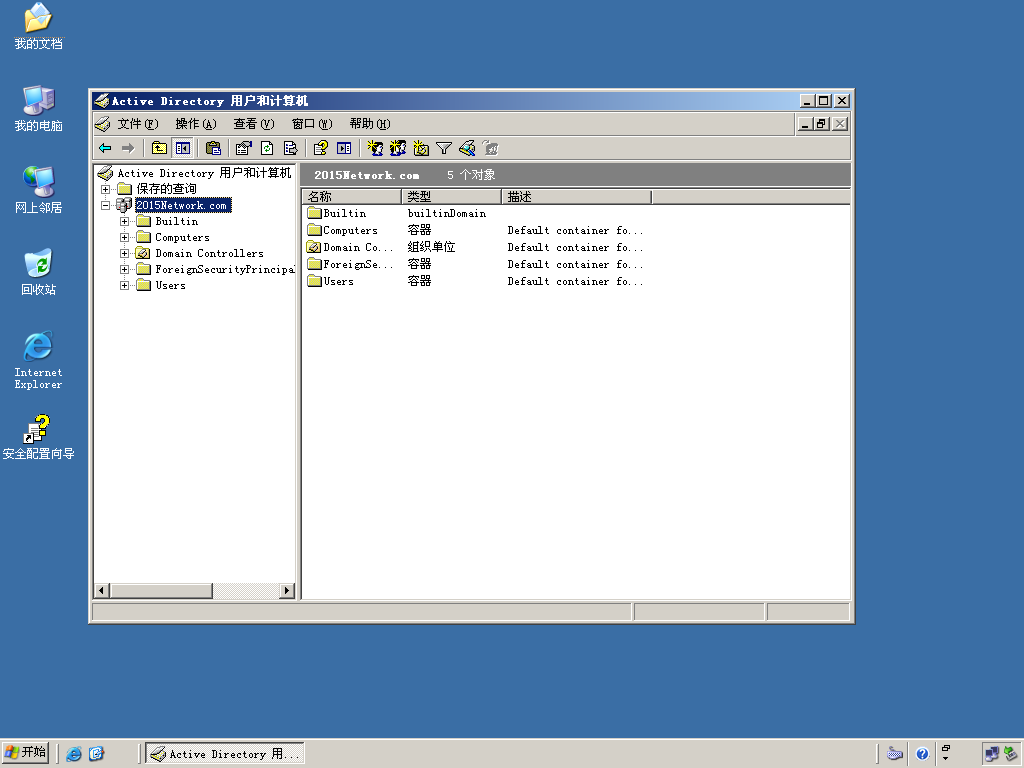Screen dimensions: 1024x768
Task: Select Users in the tree
Action: click(170, 285)
